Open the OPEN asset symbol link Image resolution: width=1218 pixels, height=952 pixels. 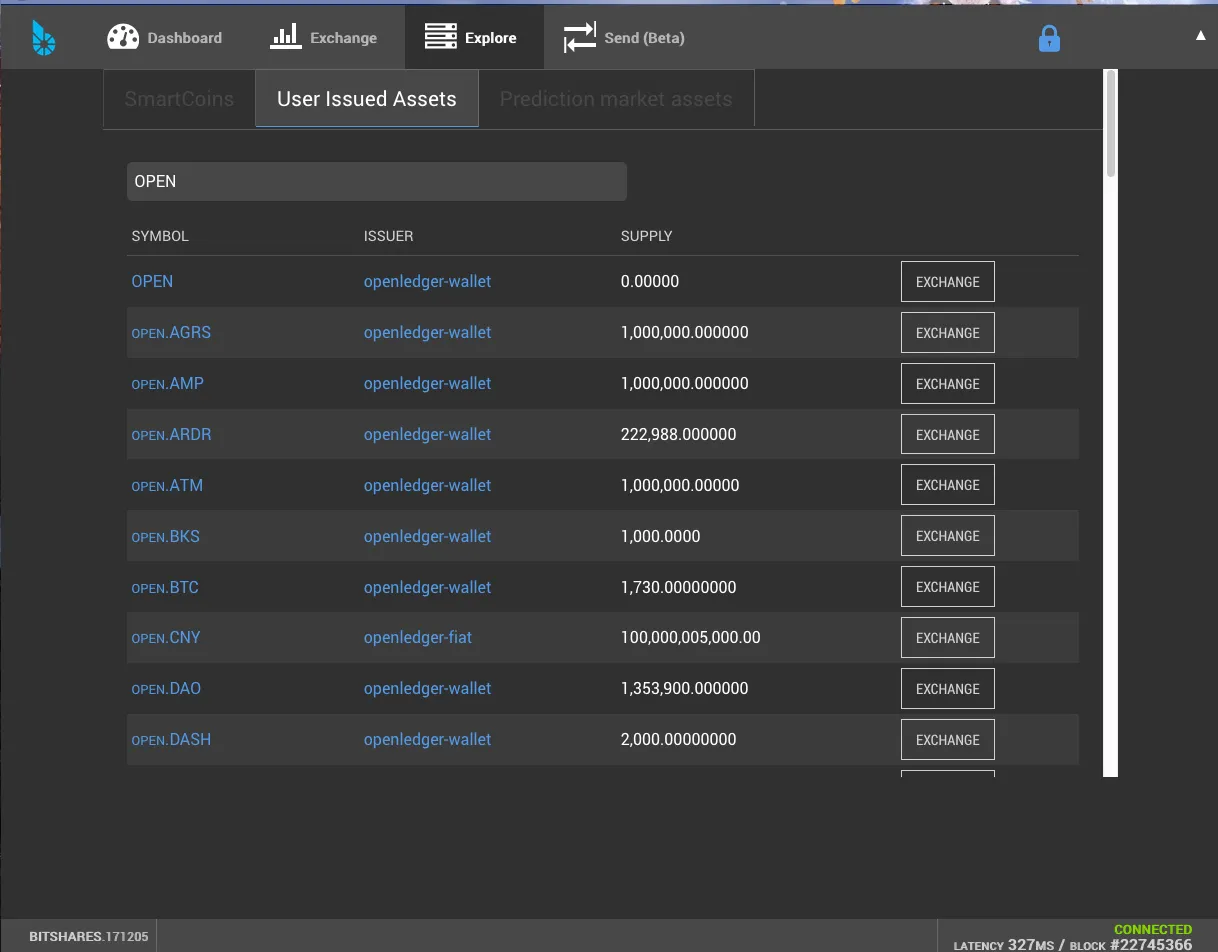click(152, 282)
